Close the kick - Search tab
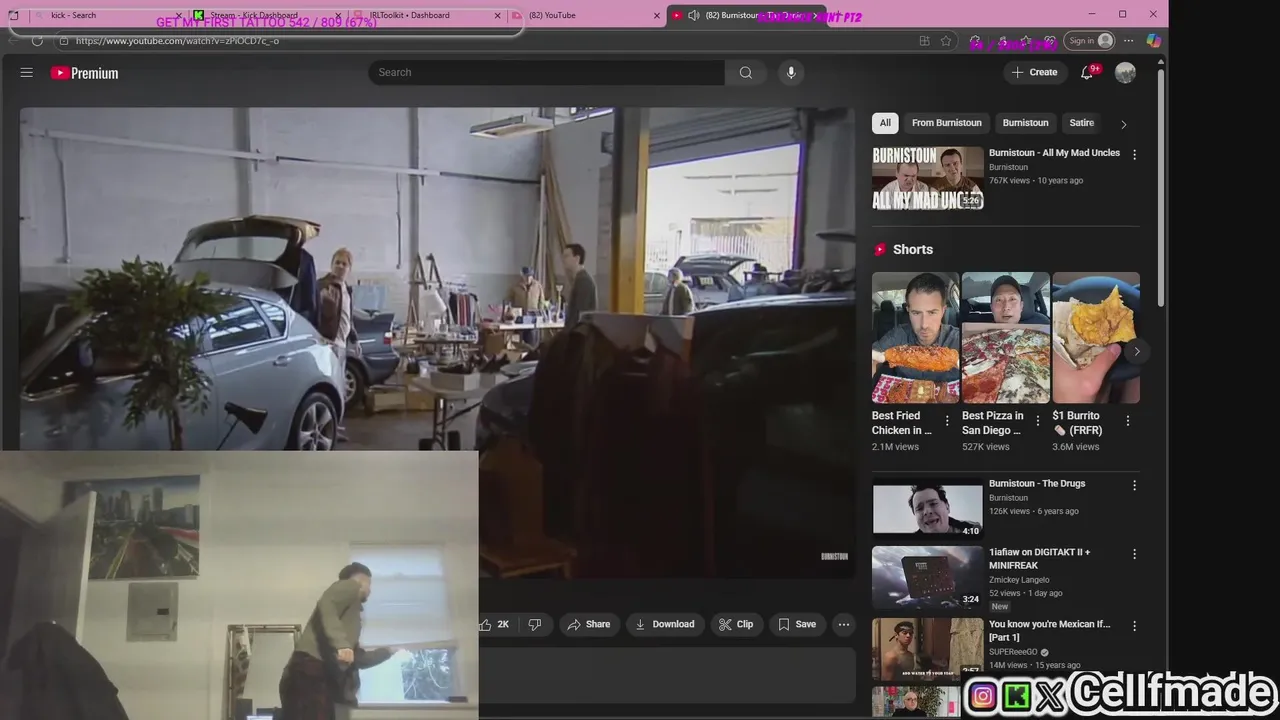Screen dimensions: 1280x720 tap(179, 15)
